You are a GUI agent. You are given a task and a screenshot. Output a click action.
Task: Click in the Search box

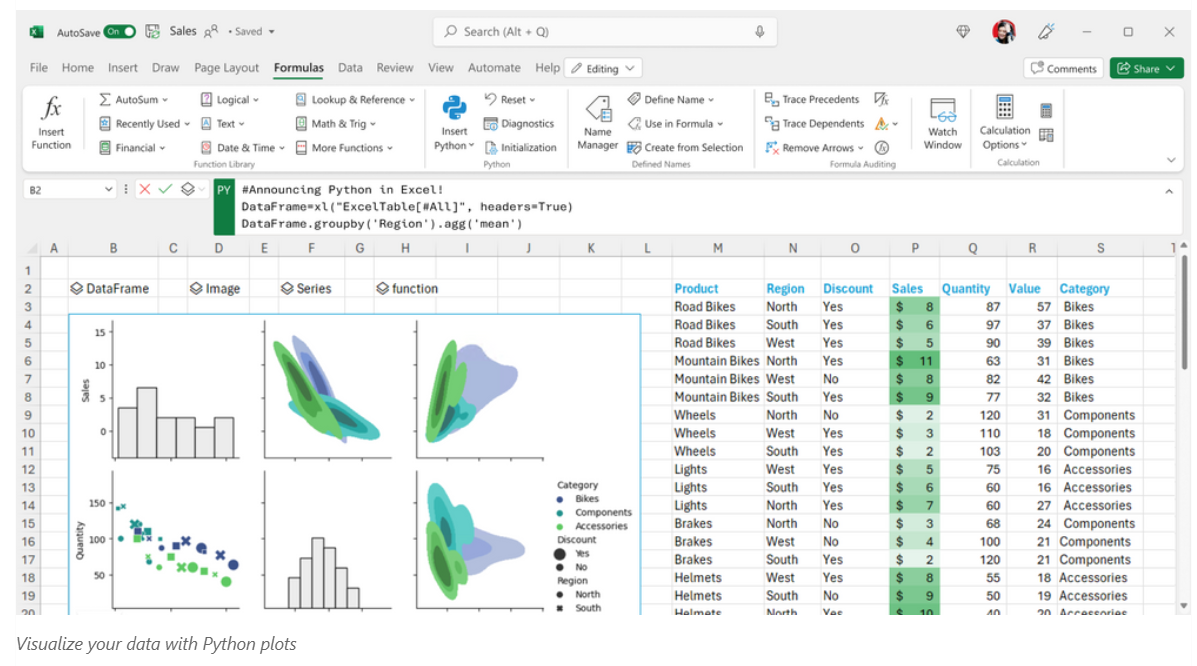pyautogui.click(x=605, y=31)
